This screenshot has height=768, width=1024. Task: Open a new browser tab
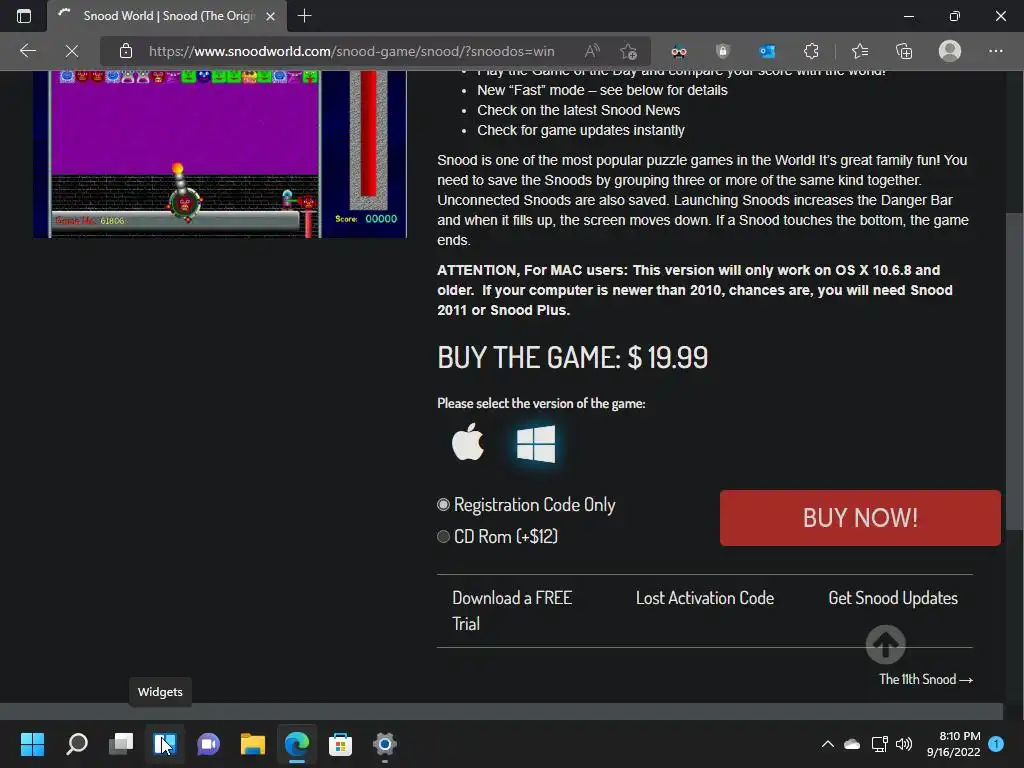pos(304,16)
